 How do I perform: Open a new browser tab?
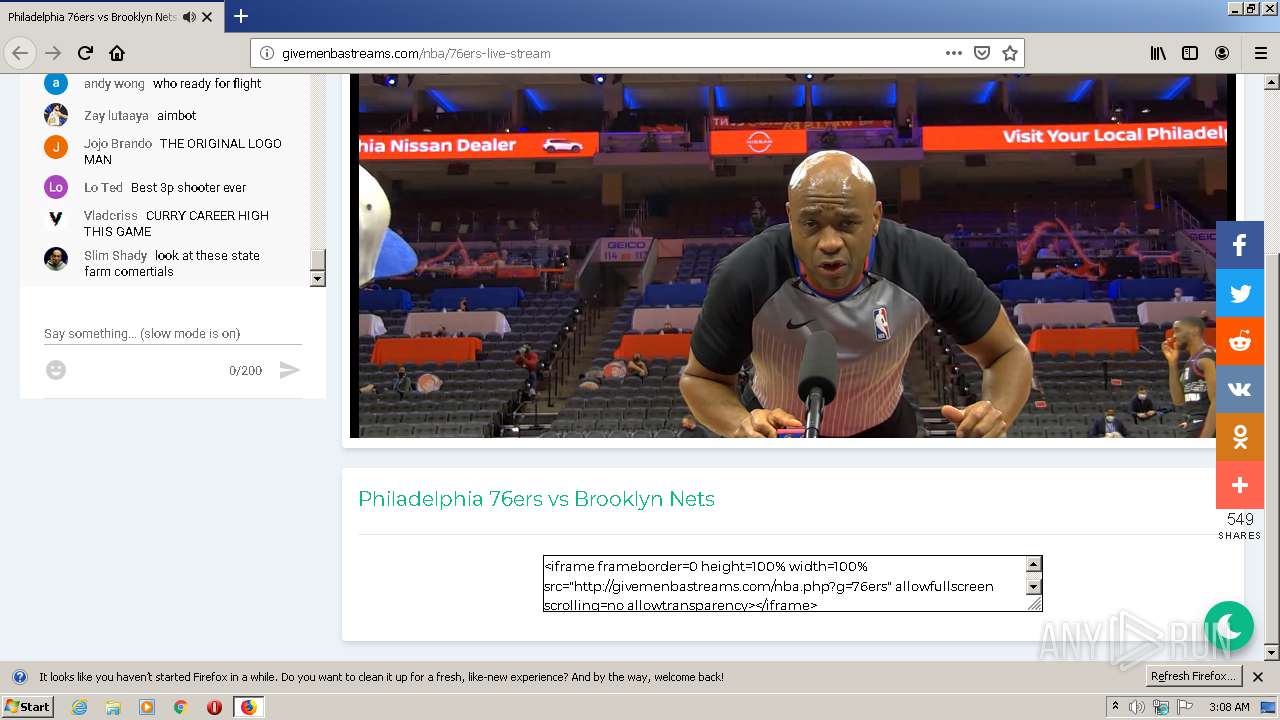[x=241, y=16]
